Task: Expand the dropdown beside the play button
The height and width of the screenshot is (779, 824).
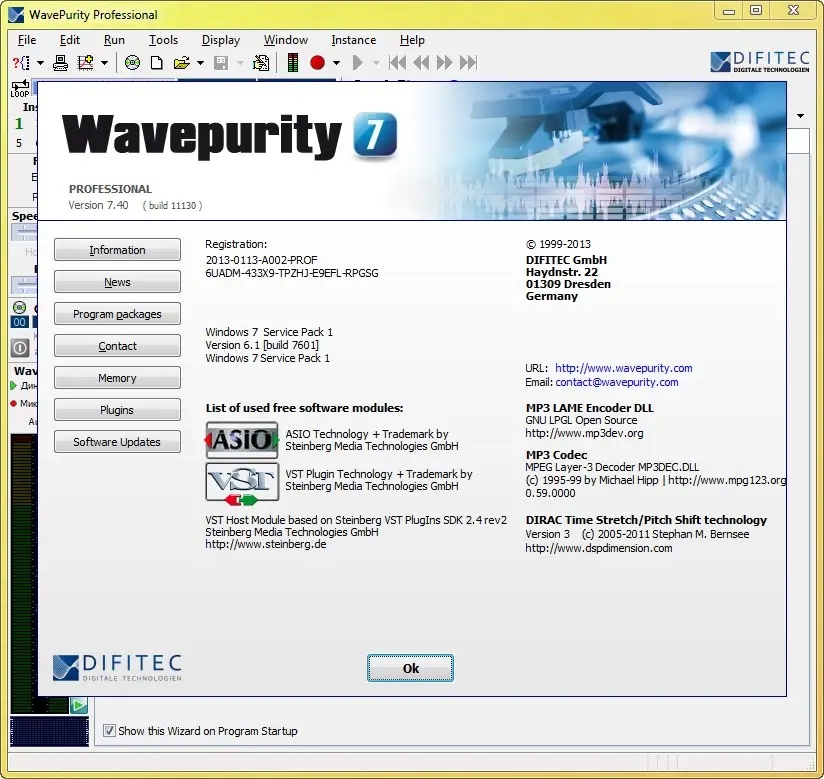Action: tap(376, 63)
